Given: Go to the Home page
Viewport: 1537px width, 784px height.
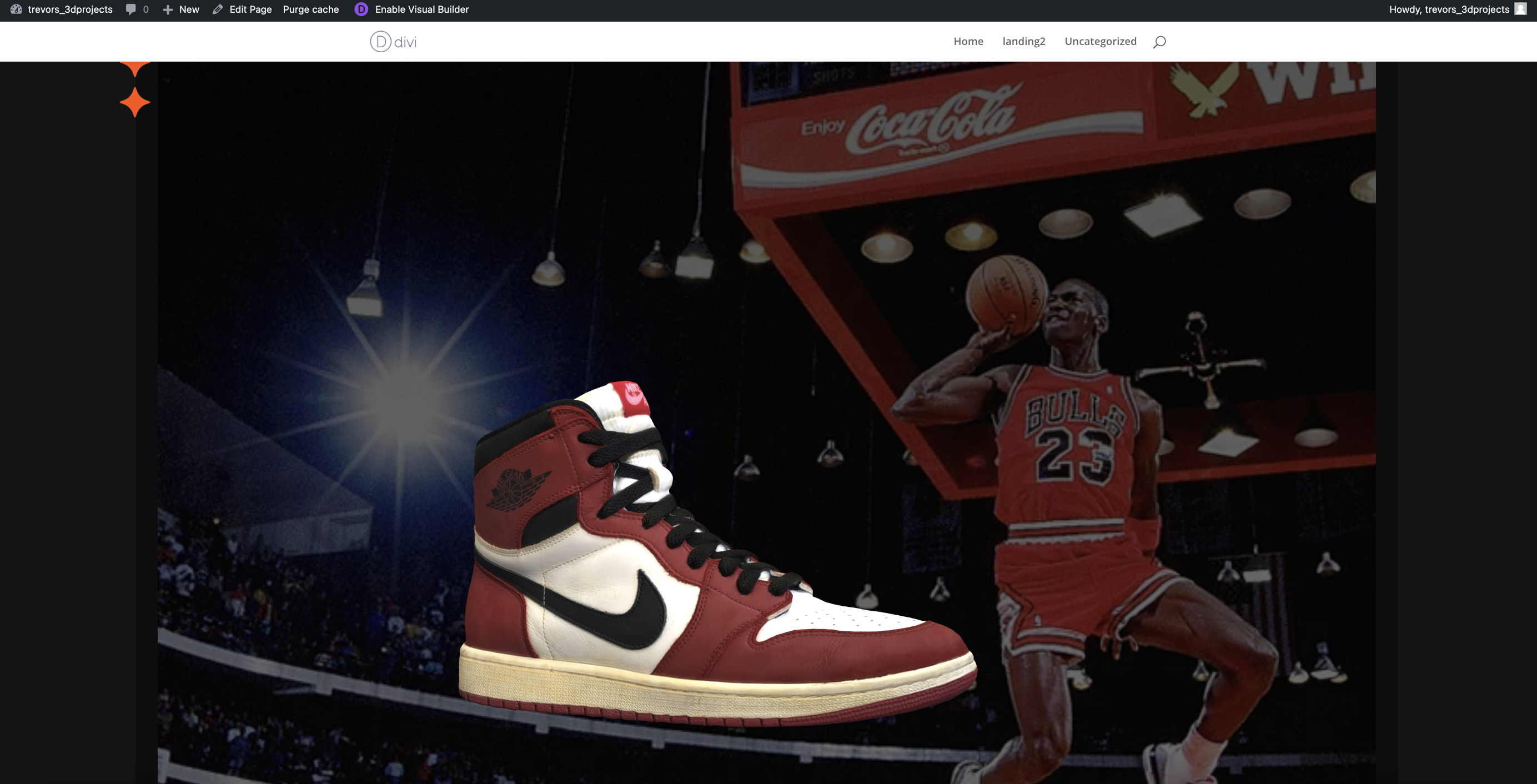Looking at the screenshot, I should pyautogui.click(x=968, y=41).
